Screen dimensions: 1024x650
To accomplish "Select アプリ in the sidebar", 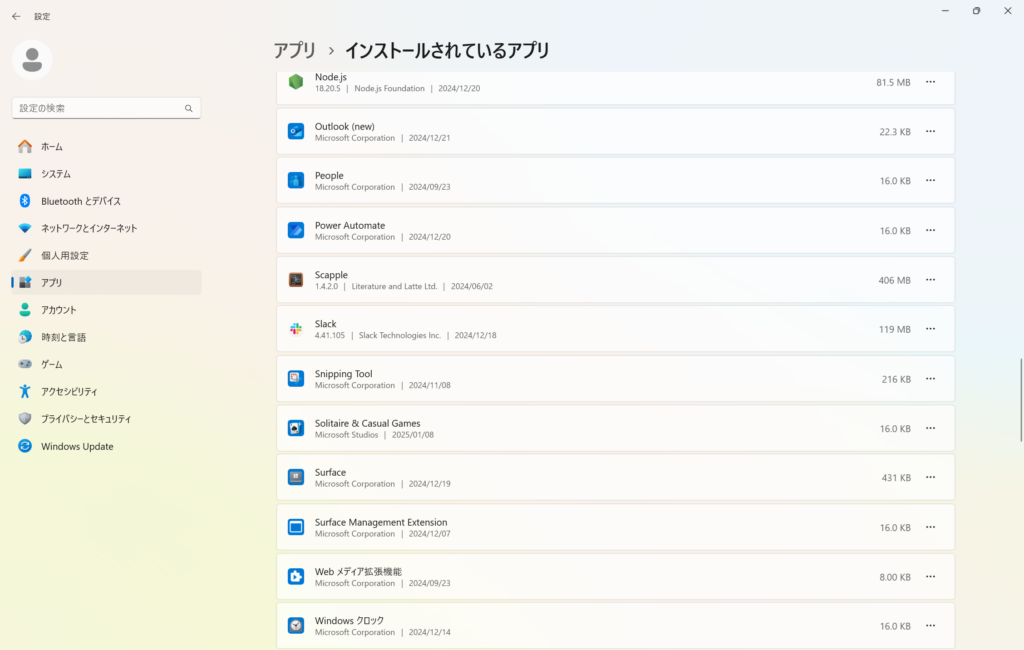I will tap(106, 282).
